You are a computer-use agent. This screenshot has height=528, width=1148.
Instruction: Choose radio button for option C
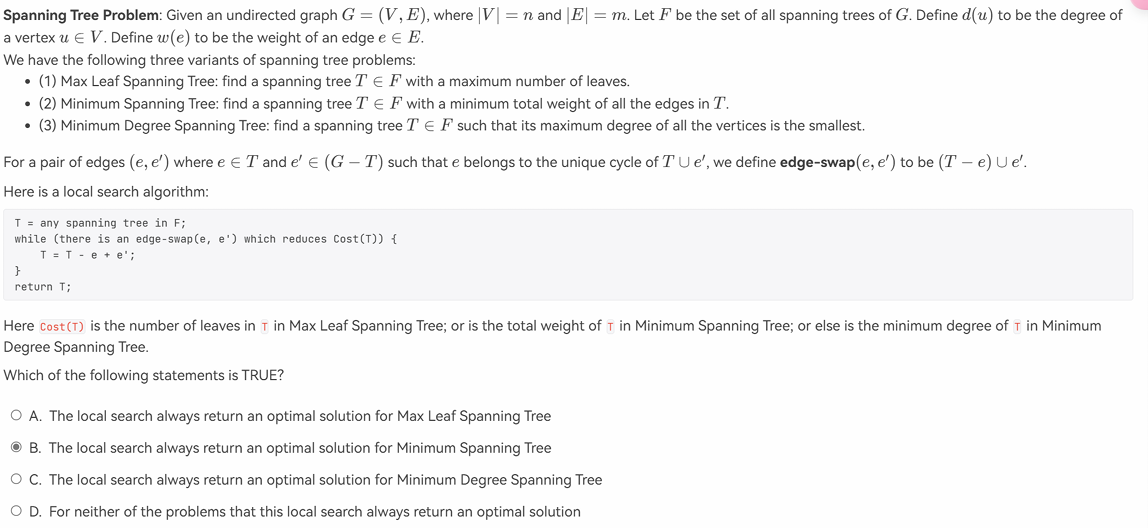pos(16,480)
